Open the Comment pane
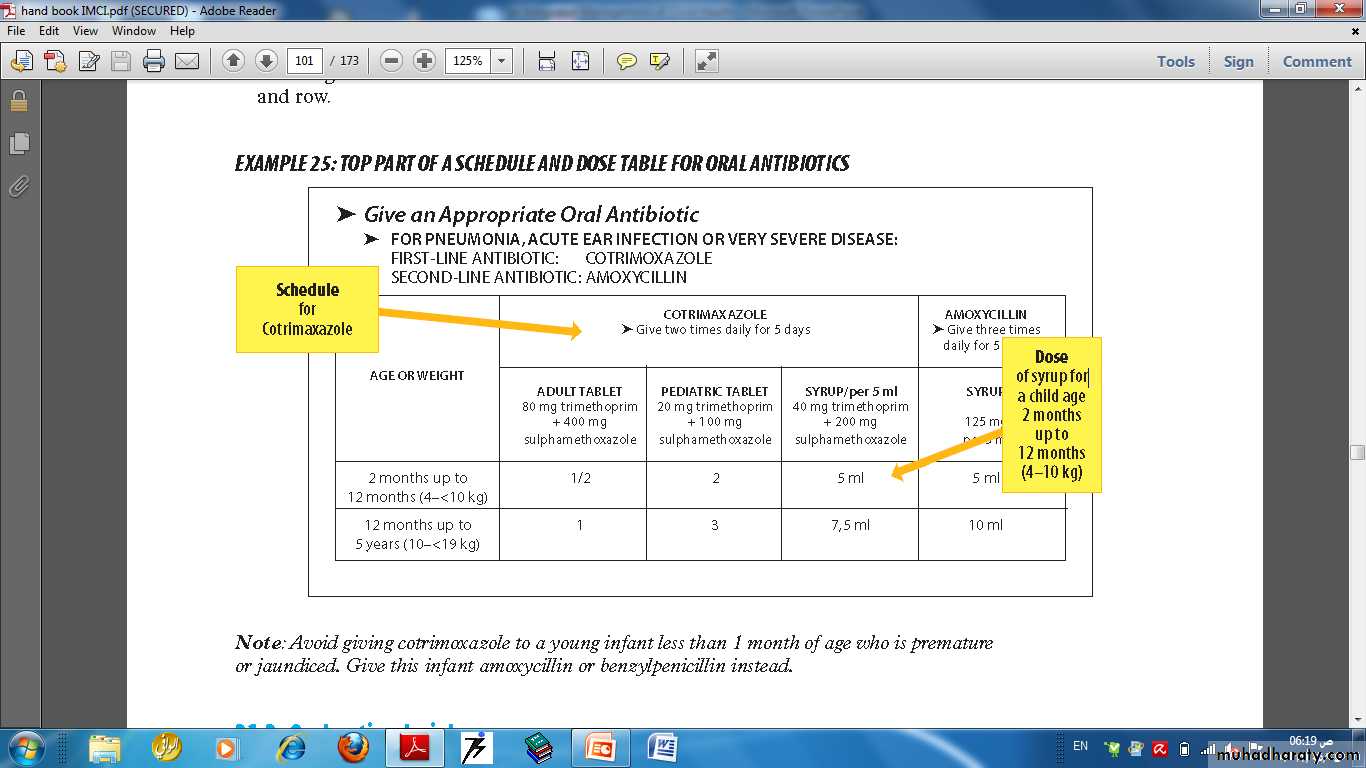The width and height of the screenshot is (1366, 768). 1317,61
